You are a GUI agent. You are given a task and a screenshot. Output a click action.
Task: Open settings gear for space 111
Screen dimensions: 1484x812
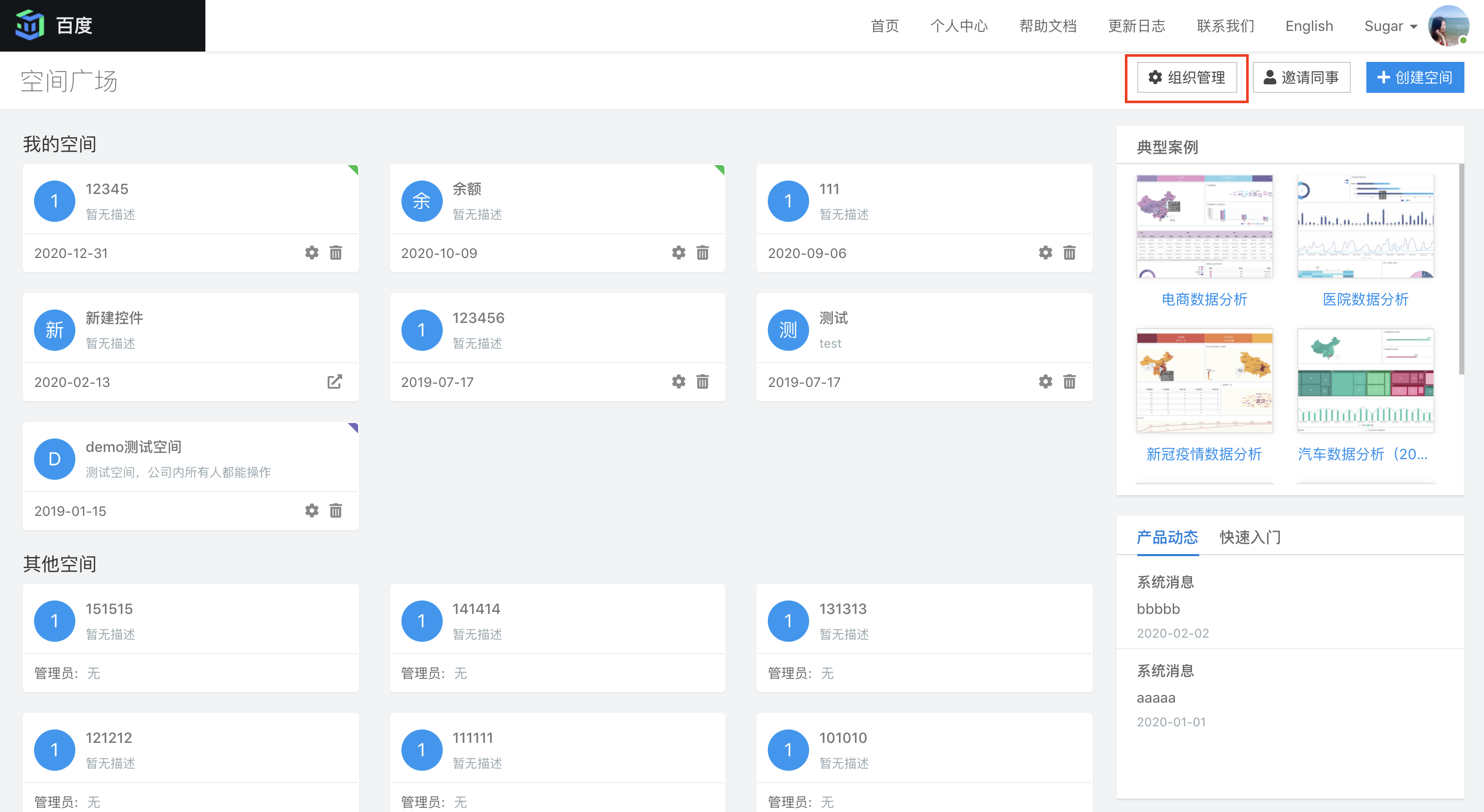click(x=1045, y=253)
